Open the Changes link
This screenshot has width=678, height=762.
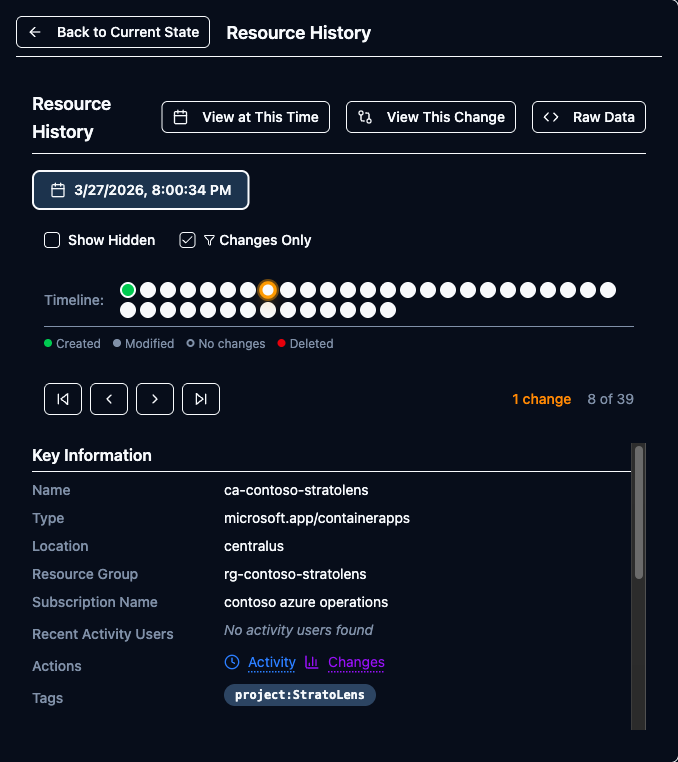pyautogui.click(x=356, y=662)
